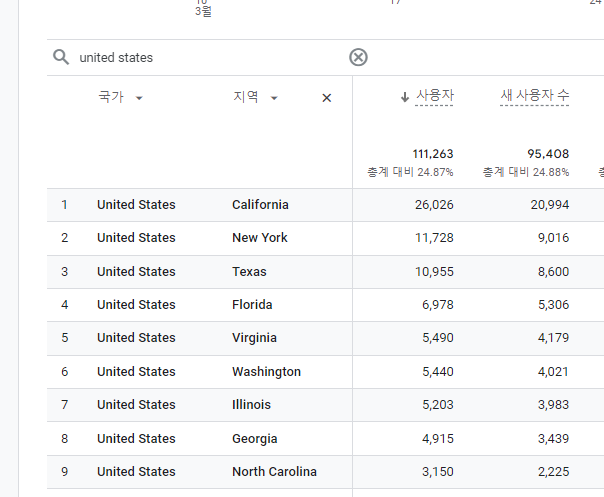Click Florida users value 6,978

click(x=438, y=305)
